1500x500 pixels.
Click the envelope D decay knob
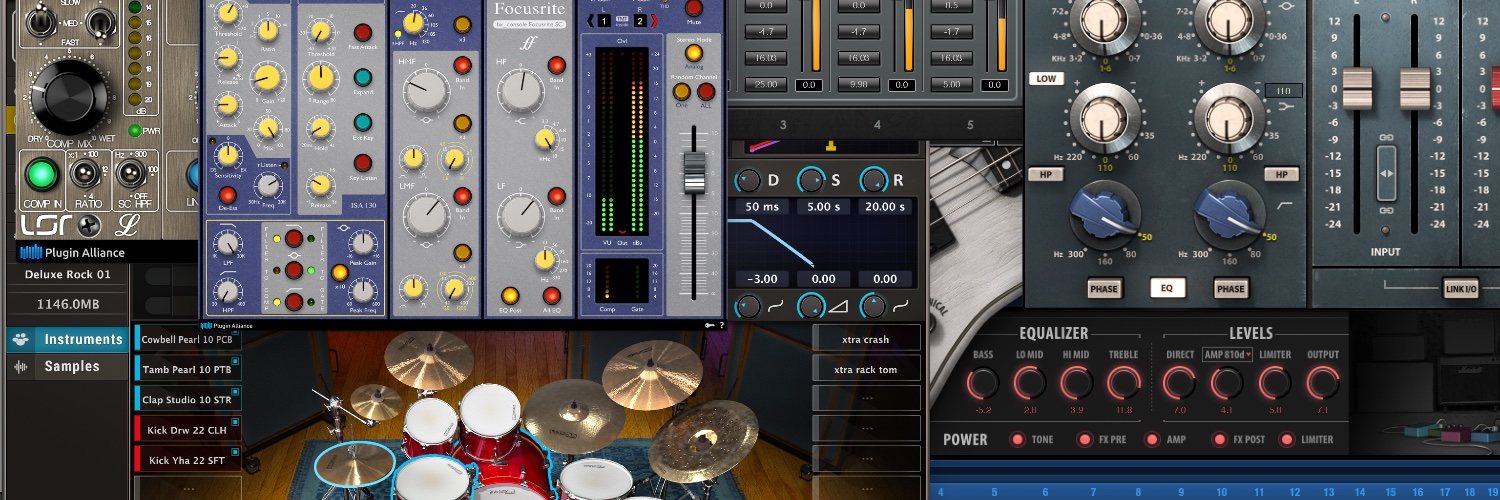pos(748,181)
